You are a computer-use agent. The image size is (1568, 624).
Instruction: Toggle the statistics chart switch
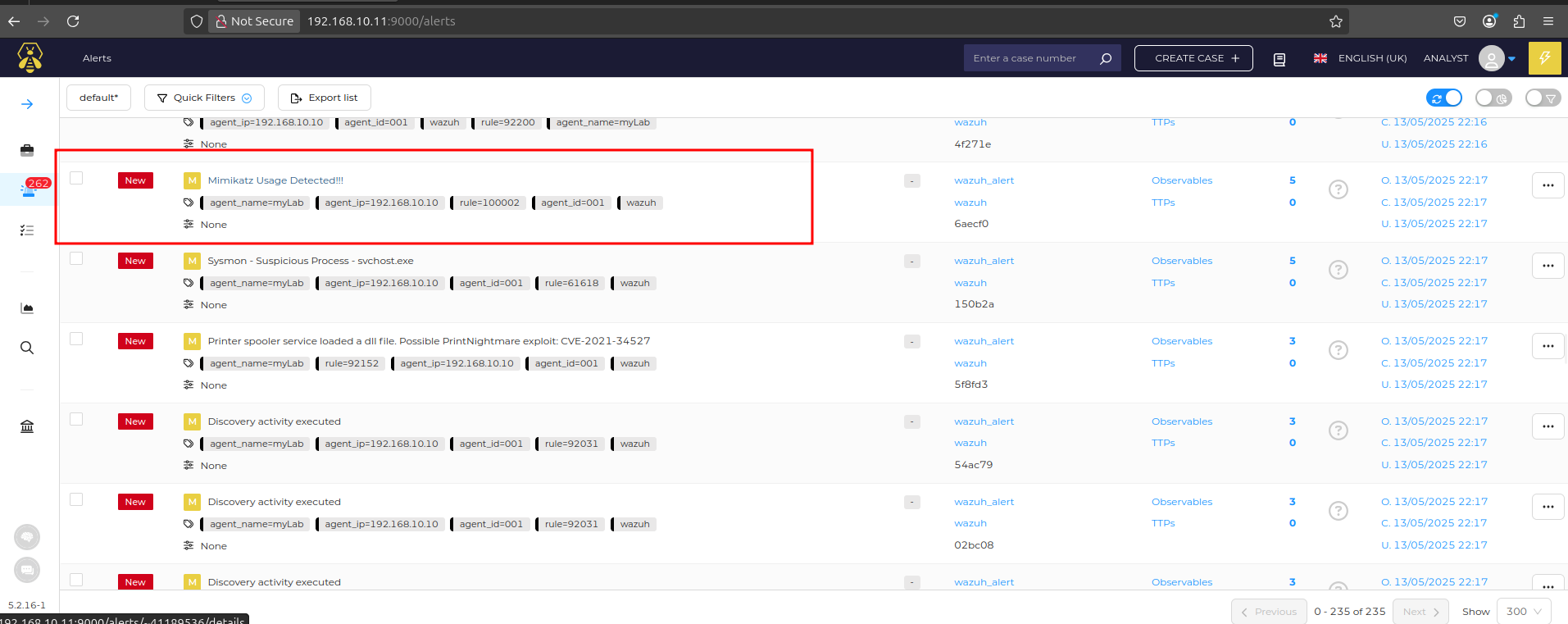[1493, 98]
